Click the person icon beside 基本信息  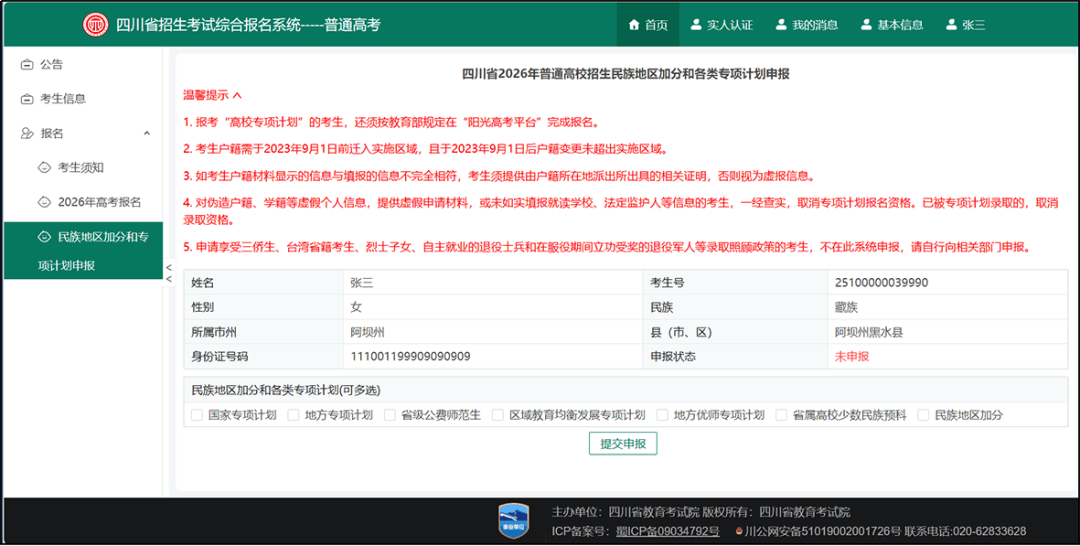point(866,25)
